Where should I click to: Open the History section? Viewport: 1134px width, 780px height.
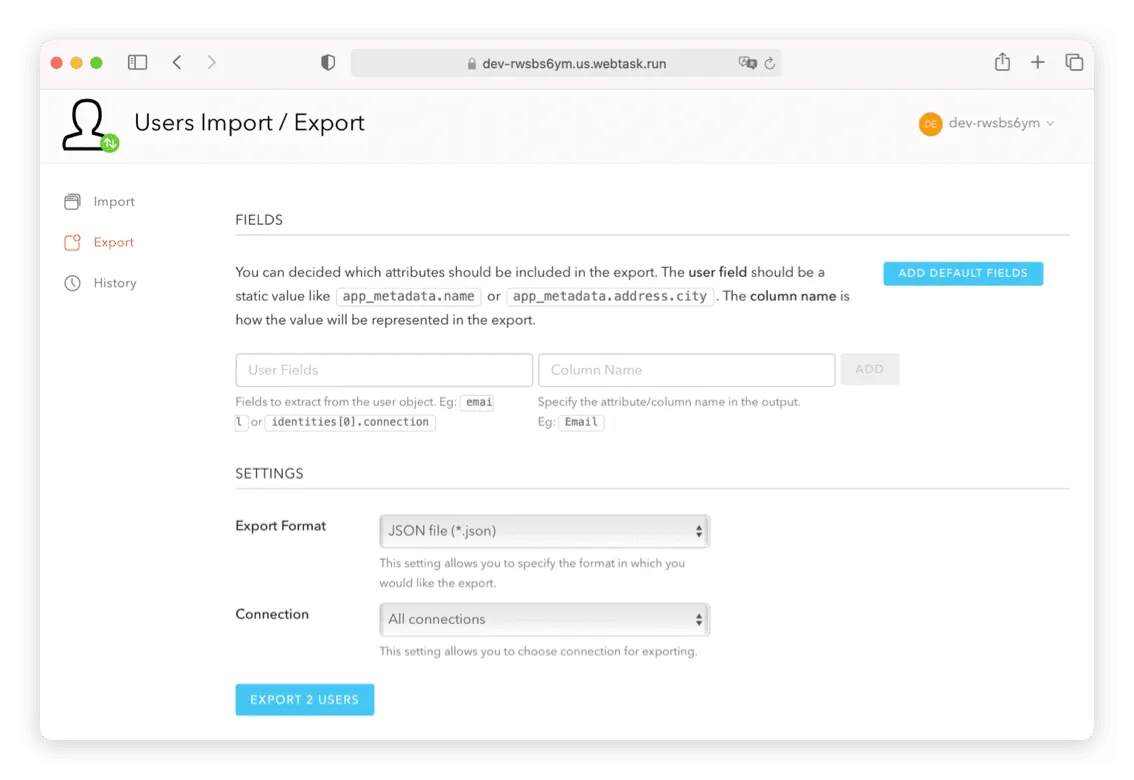coord(115,283)
